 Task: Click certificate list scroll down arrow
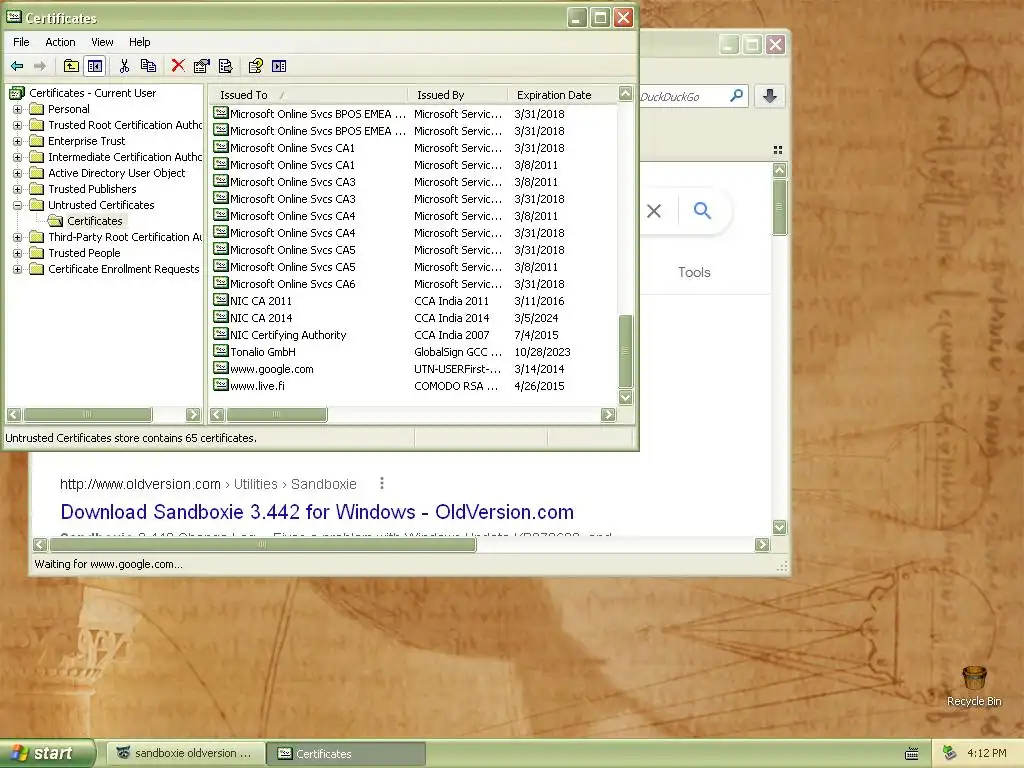click(x=625, y=397)
